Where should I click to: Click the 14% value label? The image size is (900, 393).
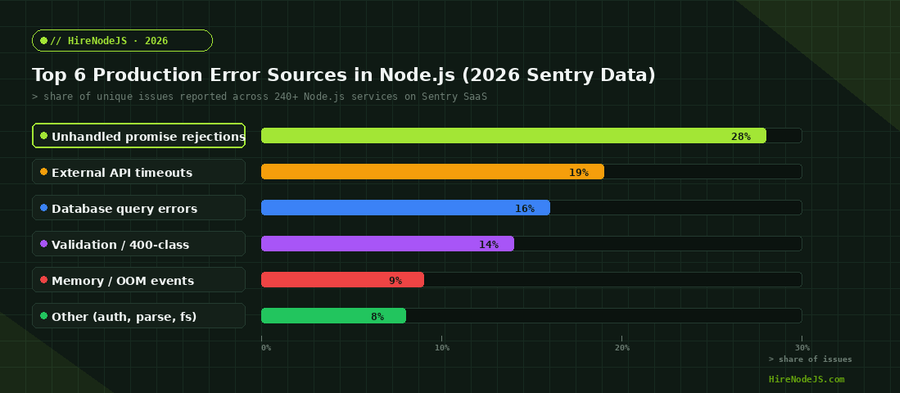(488, 244)
